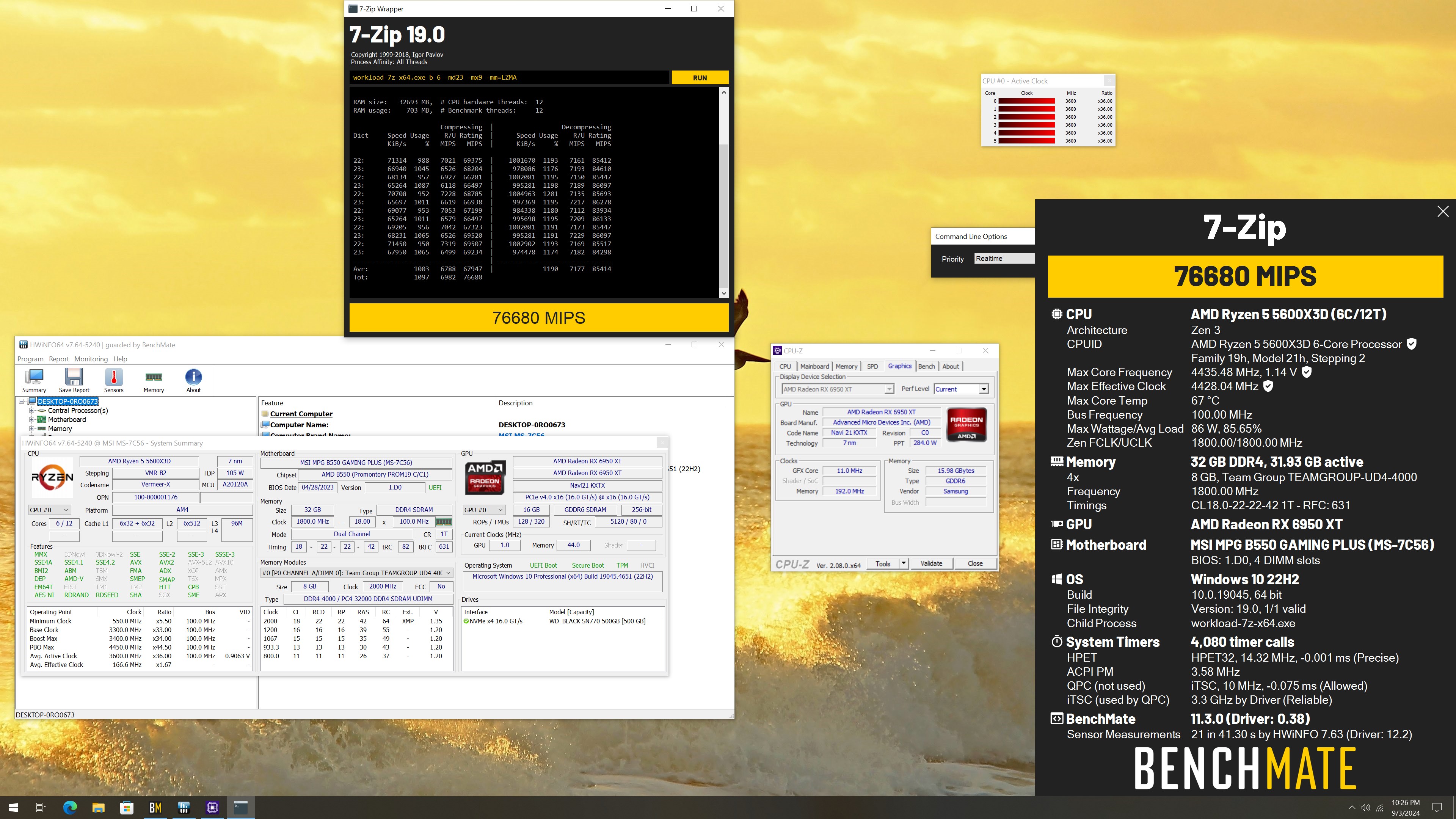Open the Program menu in HWiNFO
The height and width of the screenshot is (819, 1456).
[30, 359]
